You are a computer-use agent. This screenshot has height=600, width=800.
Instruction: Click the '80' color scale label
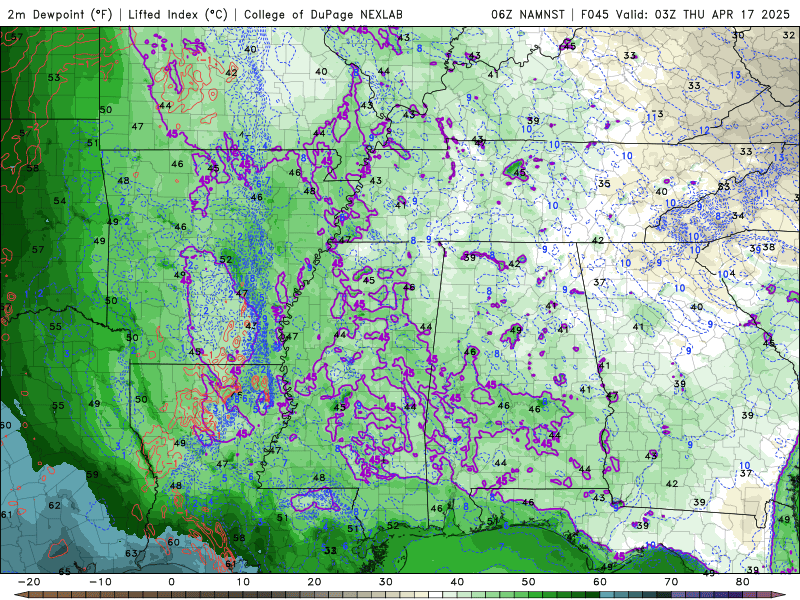(x=743, y=582)
